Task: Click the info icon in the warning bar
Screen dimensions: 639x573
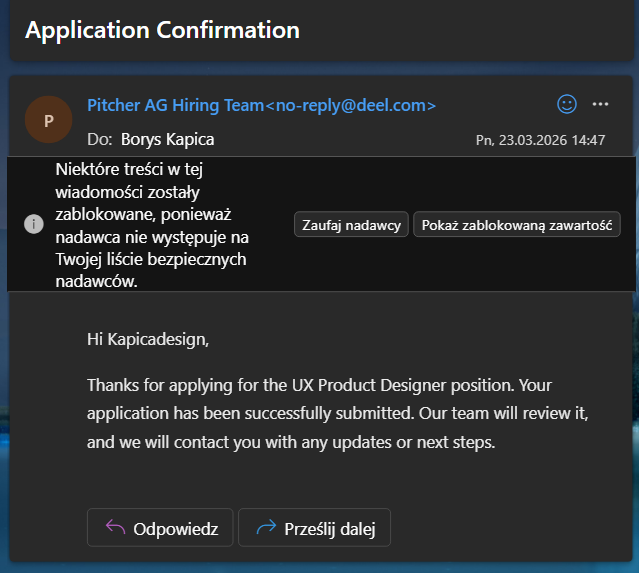Action: pos(34,224)
